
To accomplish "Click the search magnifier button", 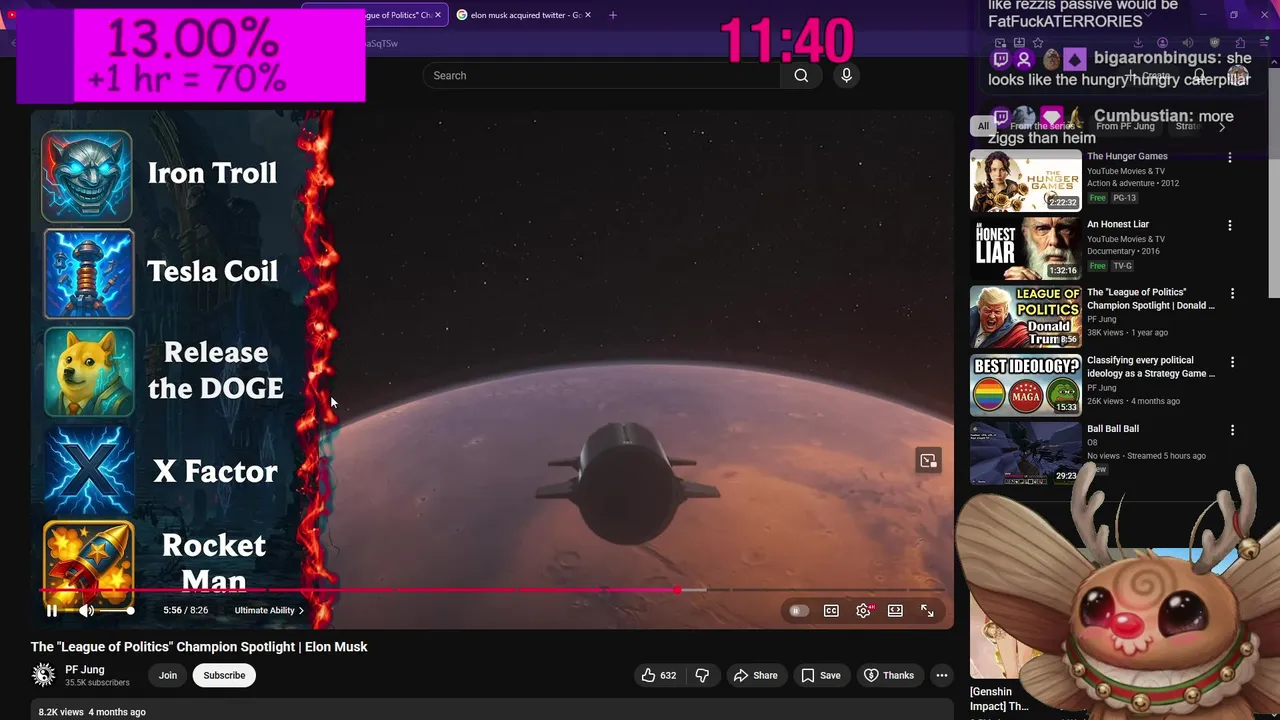I will pyautogui.click(x=801, y=75).
